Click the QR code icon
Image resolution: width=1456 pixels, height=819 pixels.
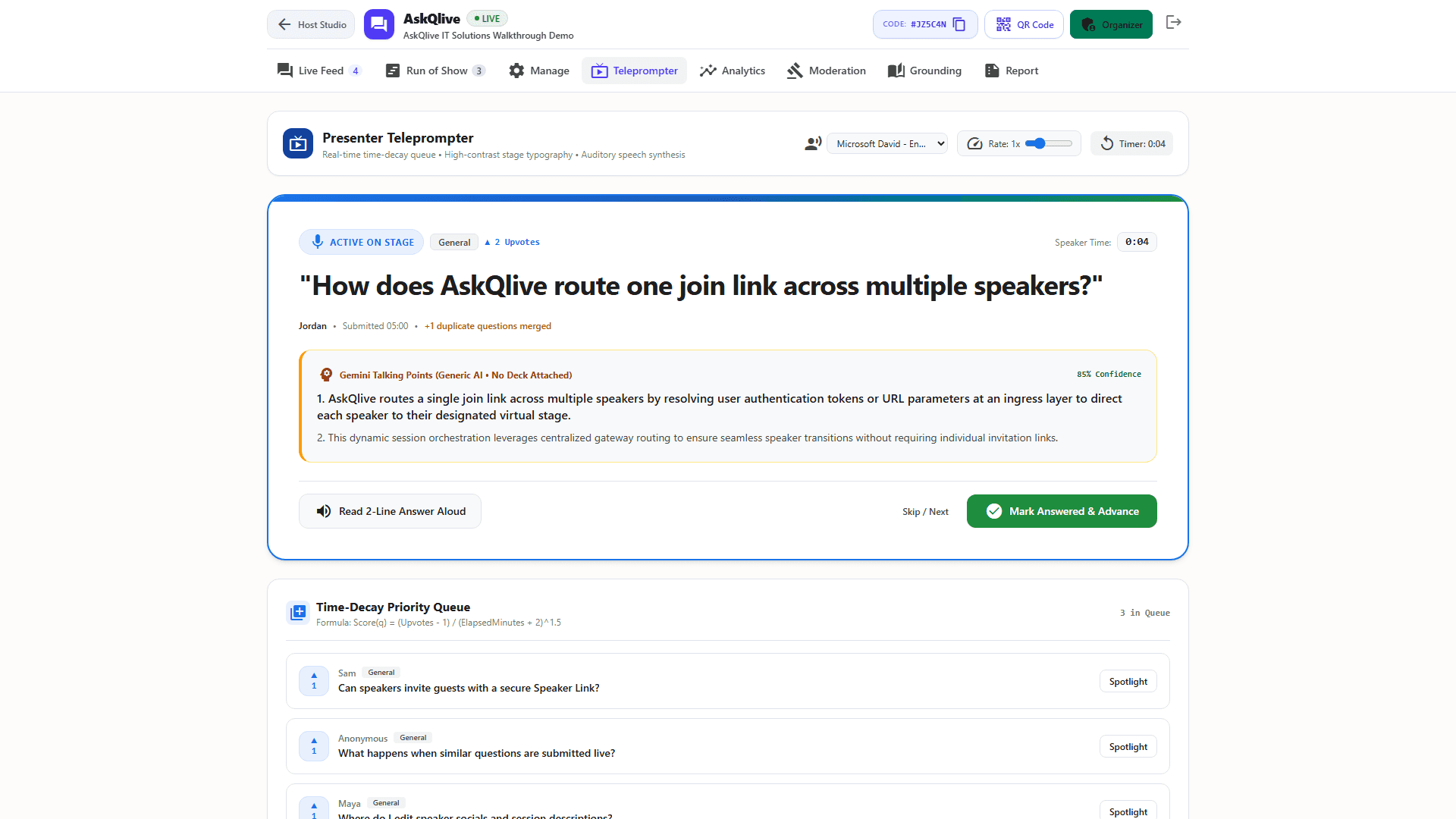pyautogui.click(x=1003, y=24)
